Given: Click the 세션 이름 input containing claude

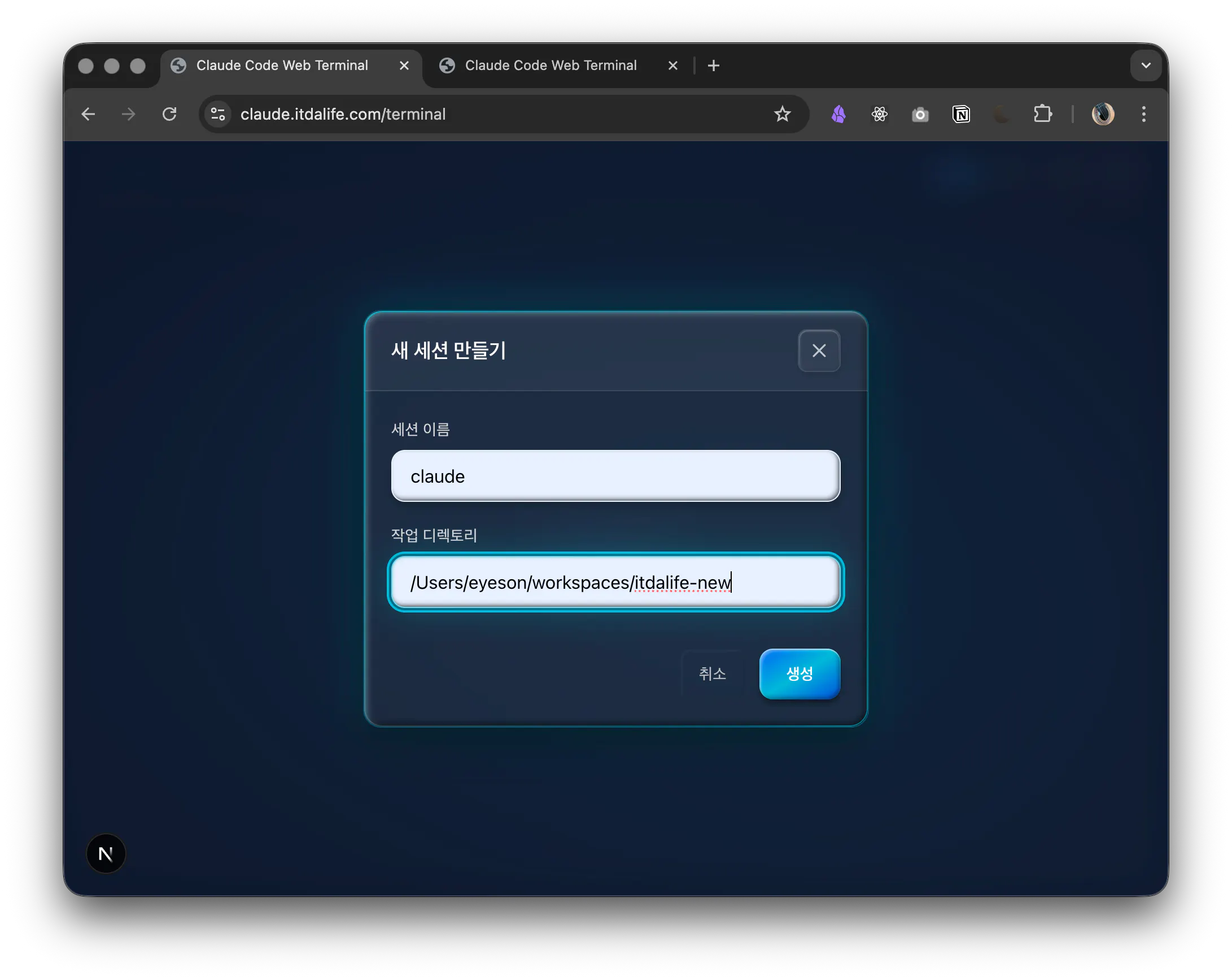Looking at the screenshot, I should click(x=615, y=475).
